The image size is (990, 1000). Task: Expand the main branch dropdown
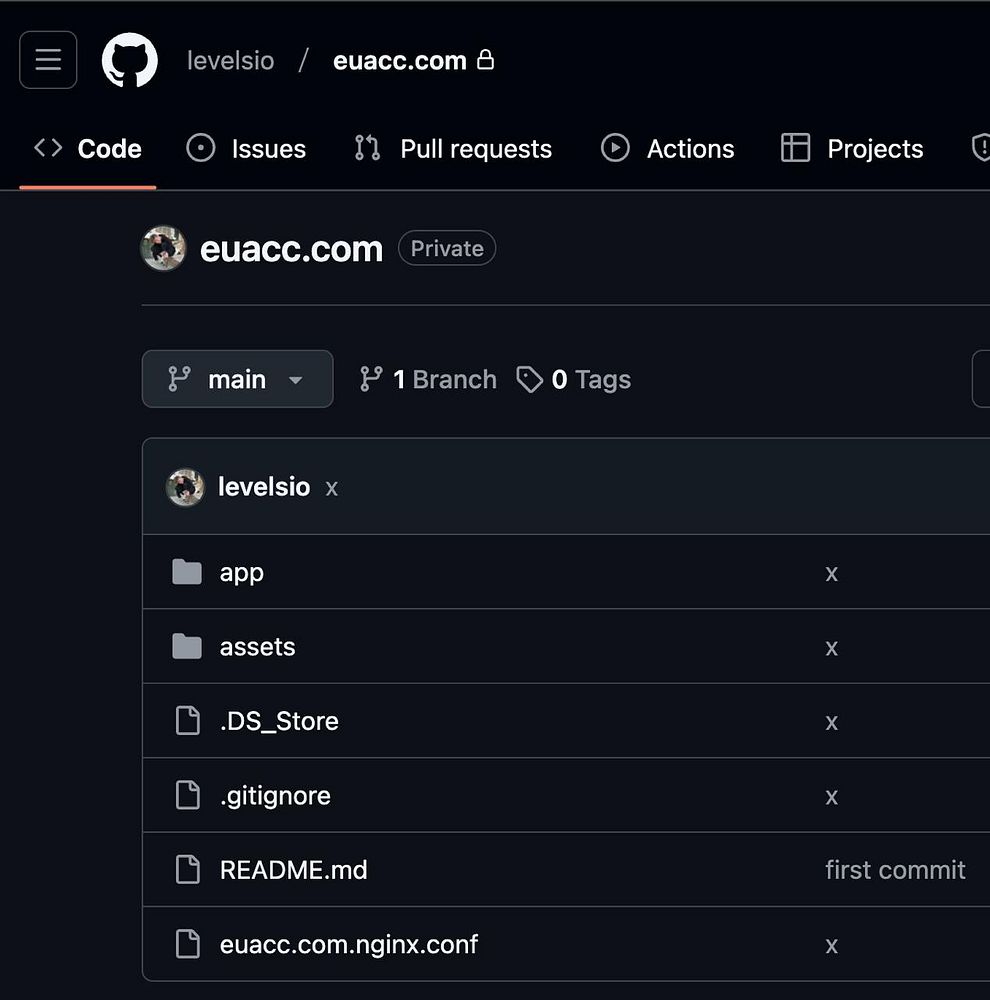237,379
